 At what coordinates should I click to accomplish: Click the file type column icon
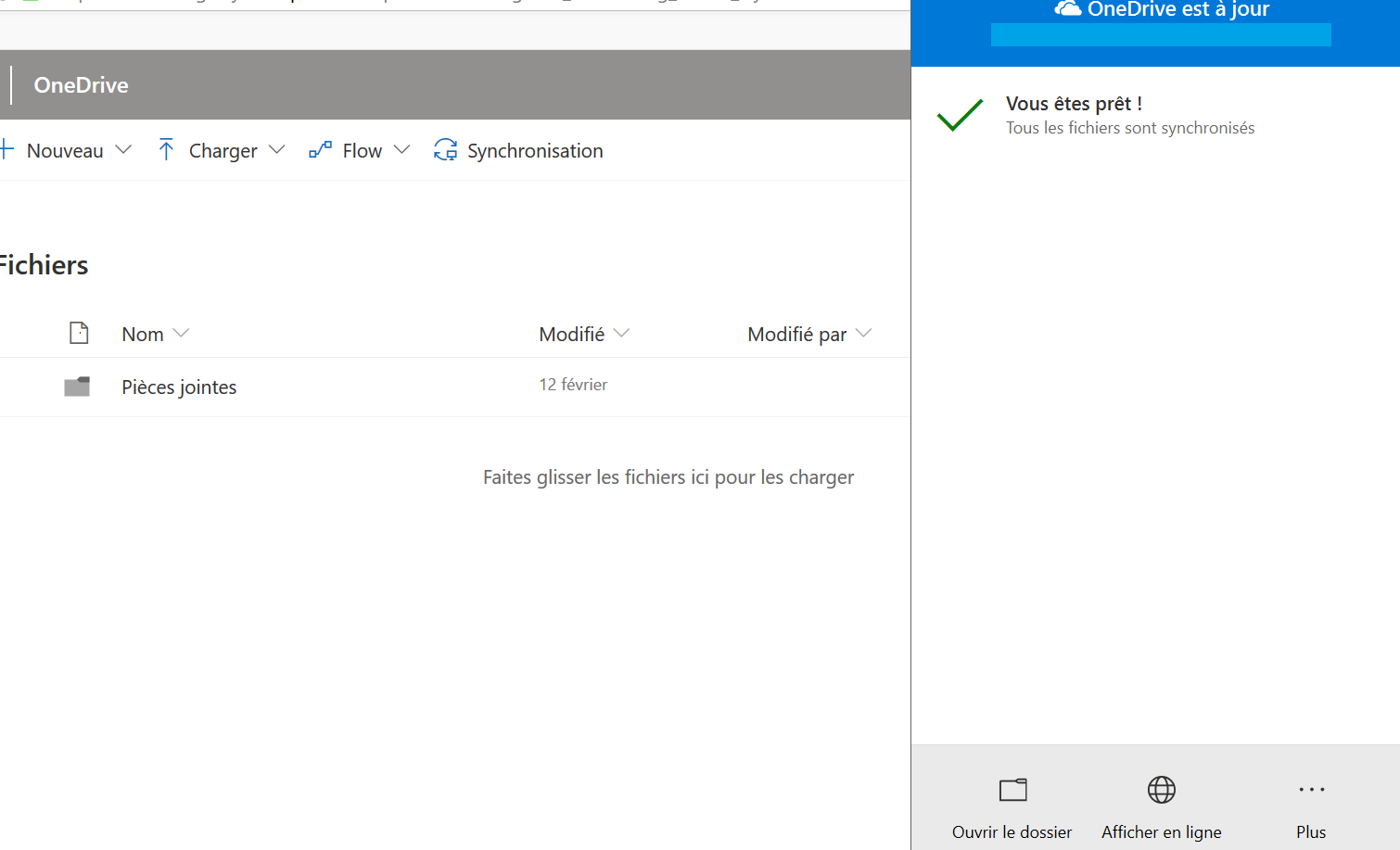coord(79,333)
